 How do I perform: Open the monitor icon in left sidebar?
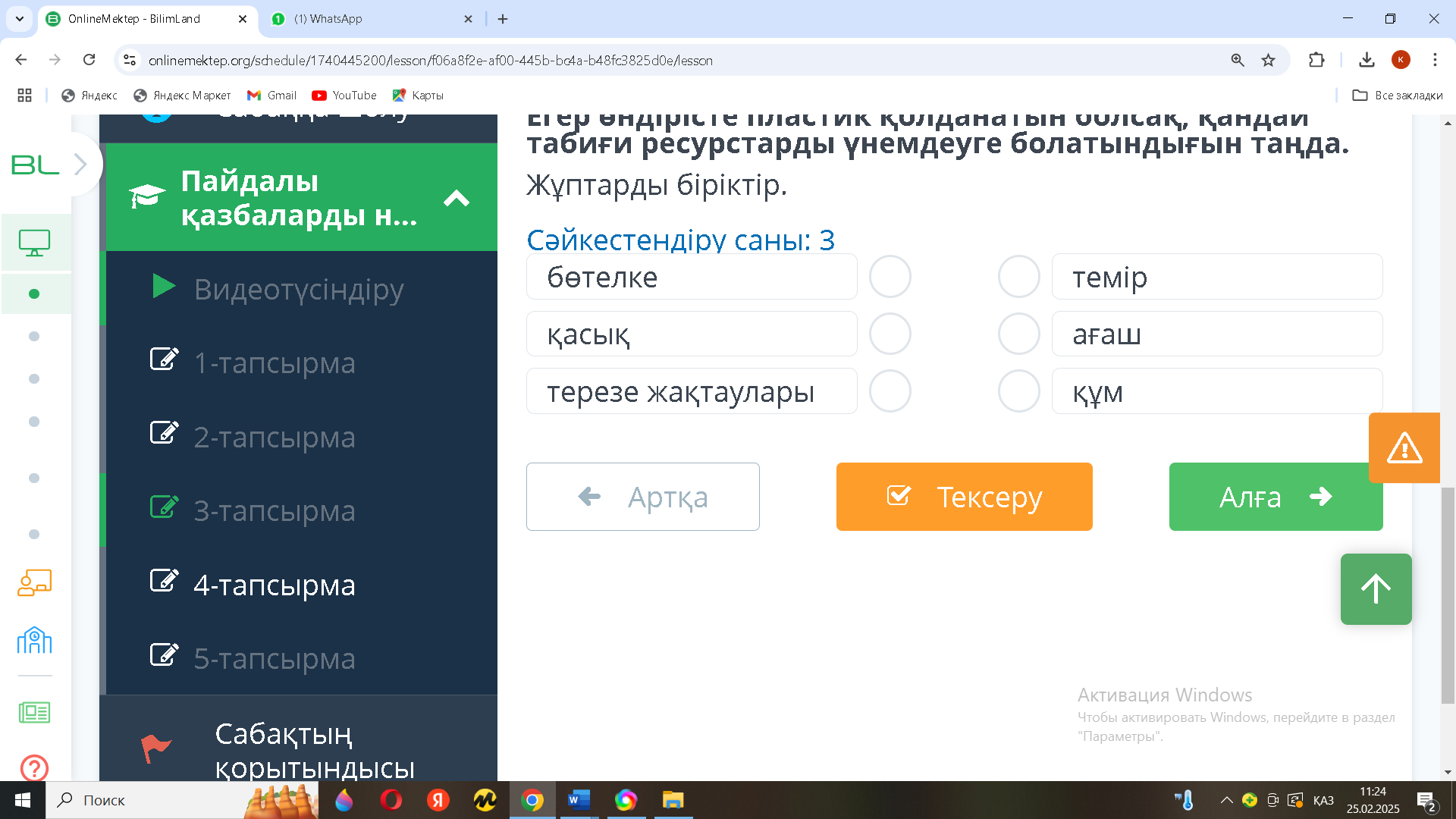34,243
